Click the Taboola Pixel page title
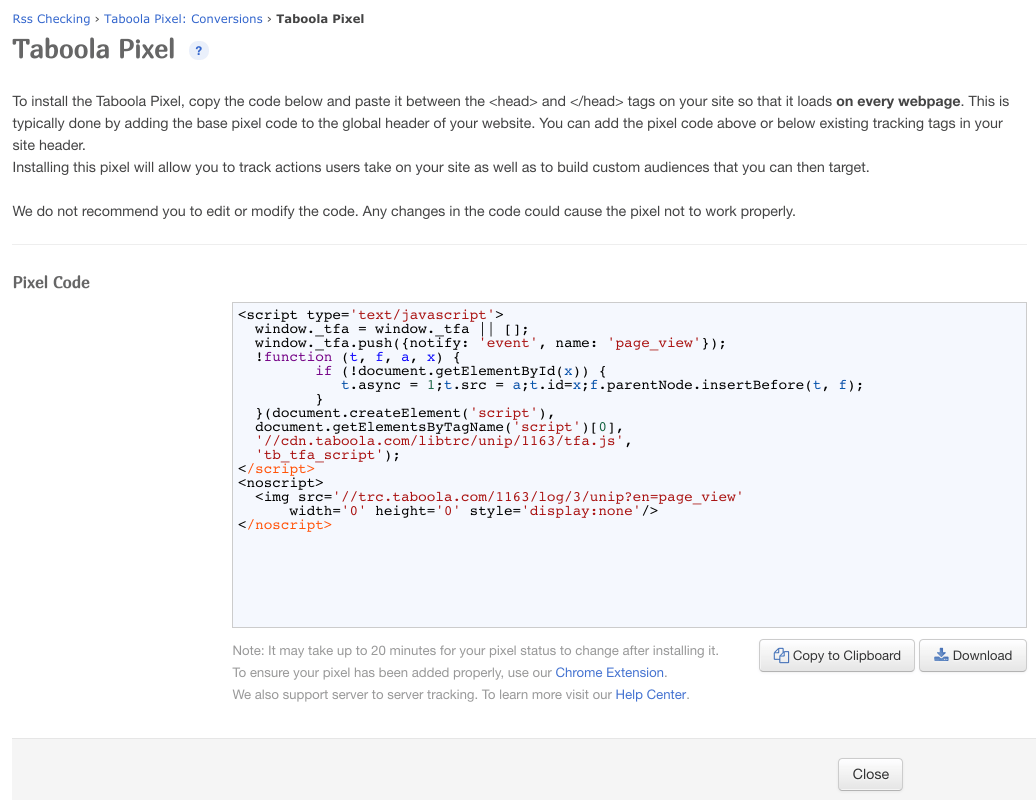Screen dimensions: 1036x800 [x=94, y=50]
